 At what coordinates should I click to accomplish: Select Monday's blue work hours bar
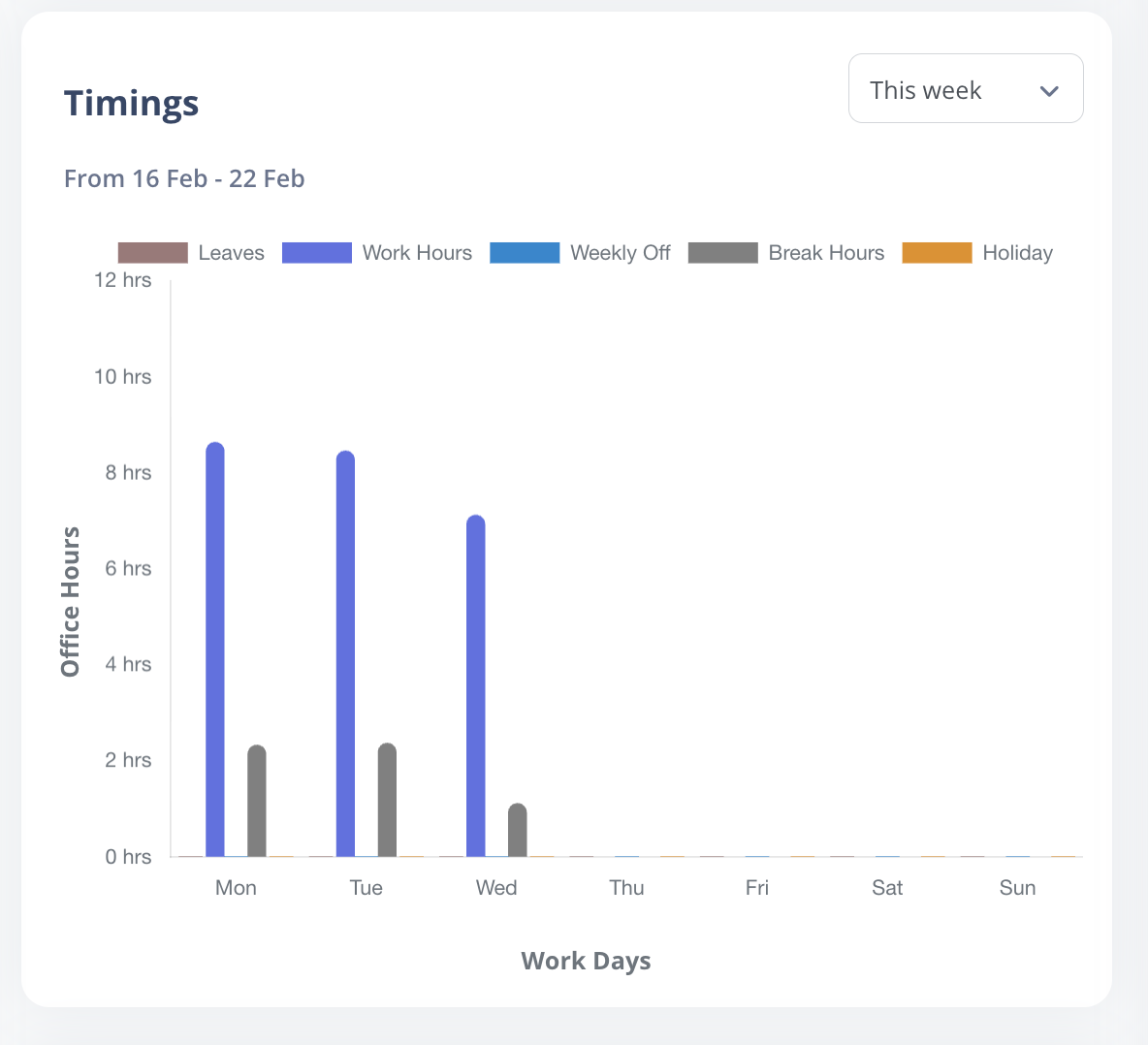click(215, 649)
